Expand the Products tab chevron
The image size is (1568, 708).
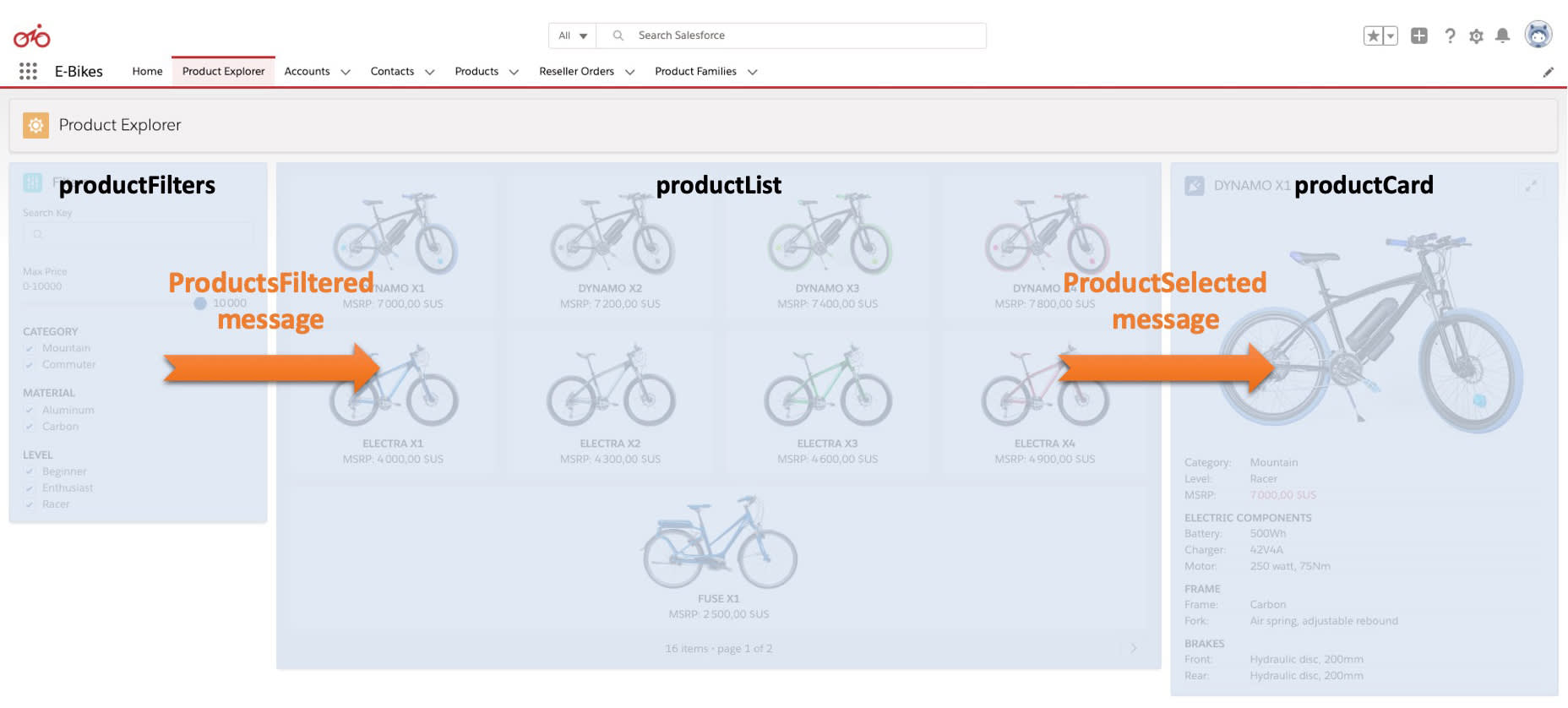click(514, 72)
